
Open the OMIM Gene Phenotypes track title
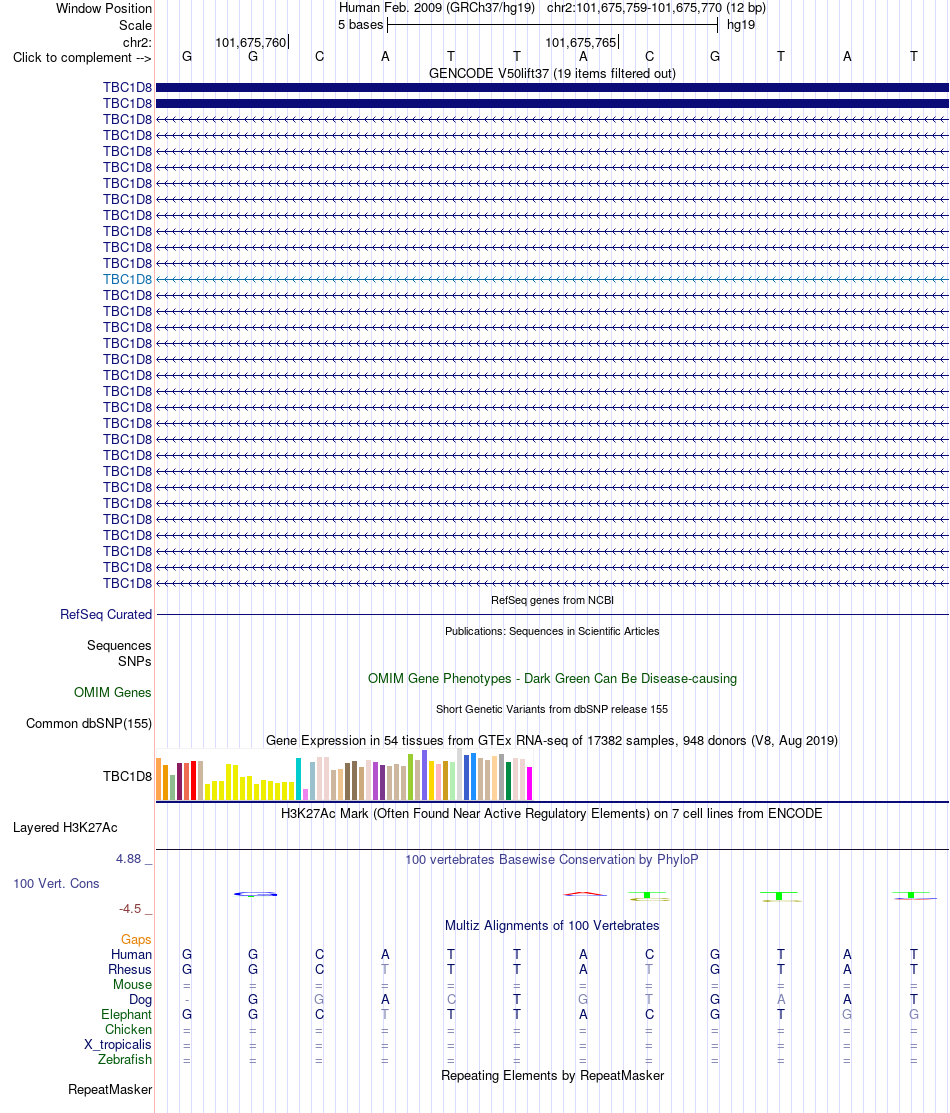click(x=552, y=679)
